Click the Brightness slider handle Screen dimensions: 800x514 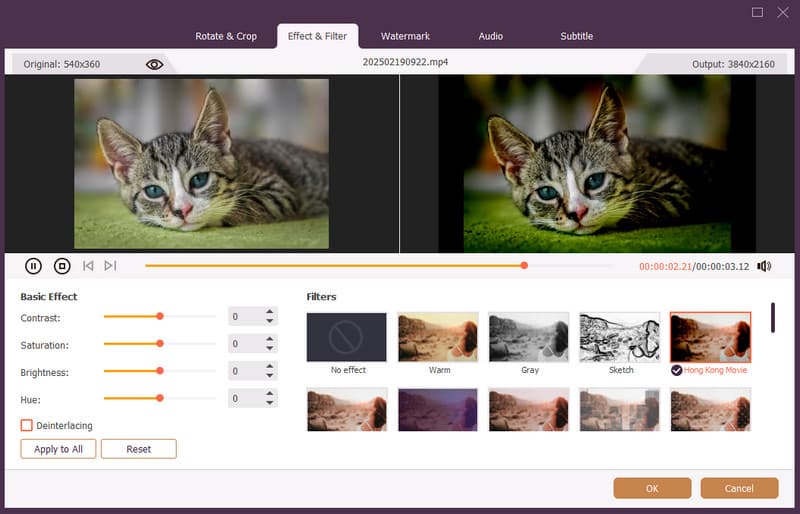click(x=159, y=370)
